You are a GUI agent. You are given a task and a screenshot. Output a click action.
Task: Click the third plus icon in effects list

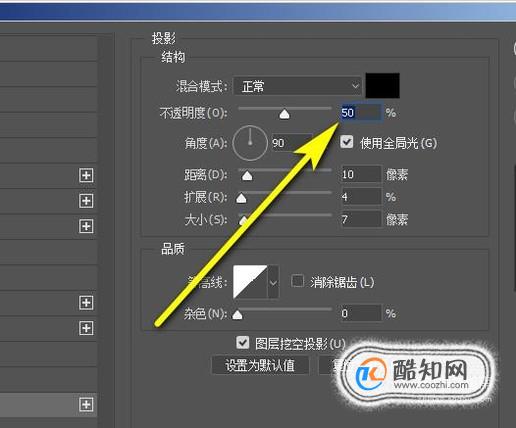[x=86, y=226]
